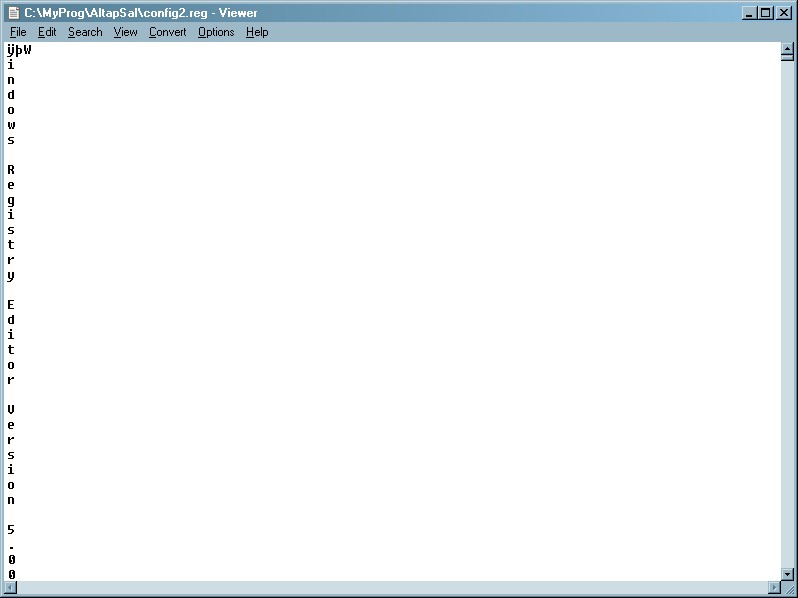This screenshot has width=798, height=598.
Task: Click the first line text 'ÿþW'
Action: [19, 50]
